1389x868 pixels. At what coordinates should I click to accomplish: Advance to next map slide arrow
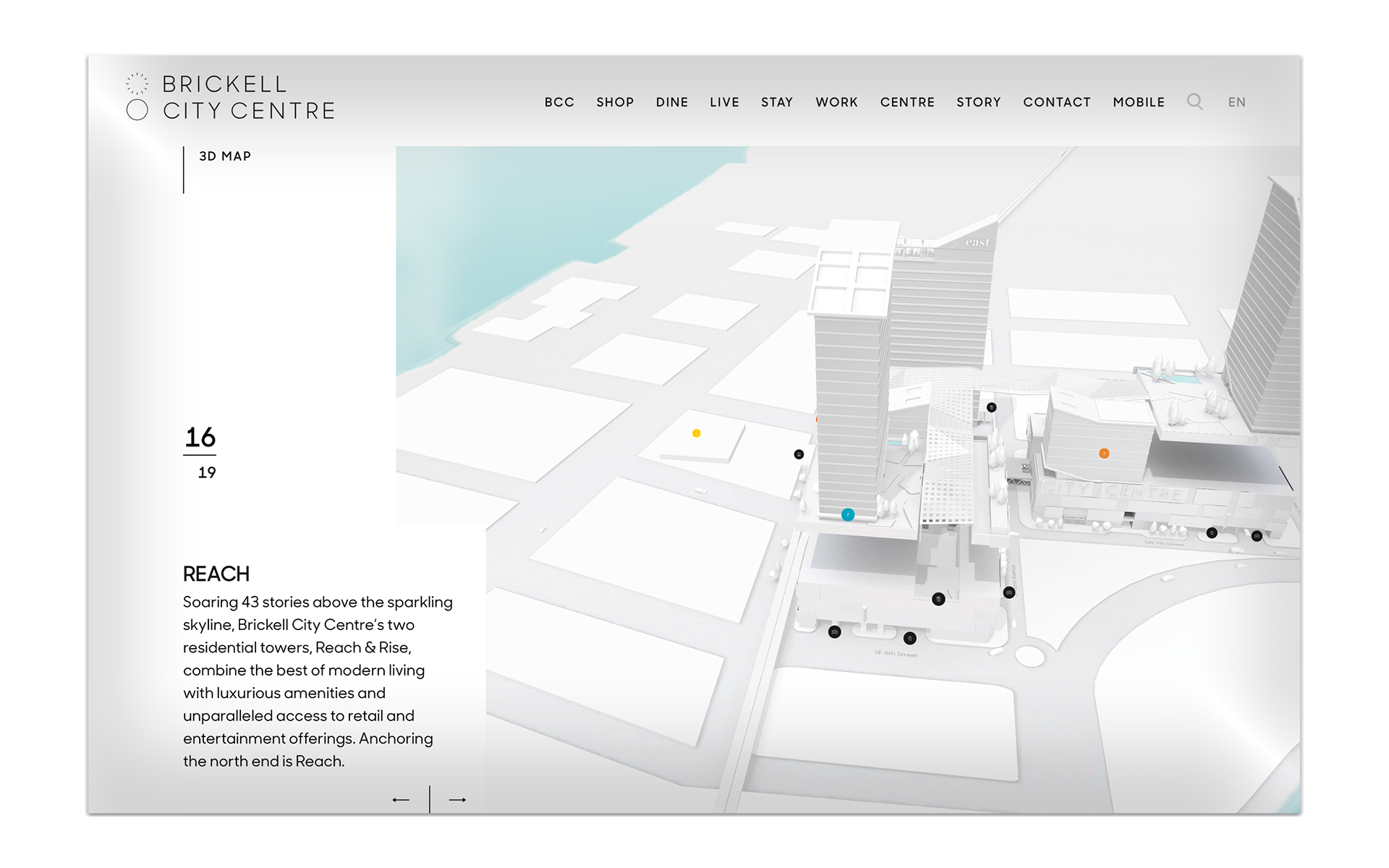coord(457,799)
